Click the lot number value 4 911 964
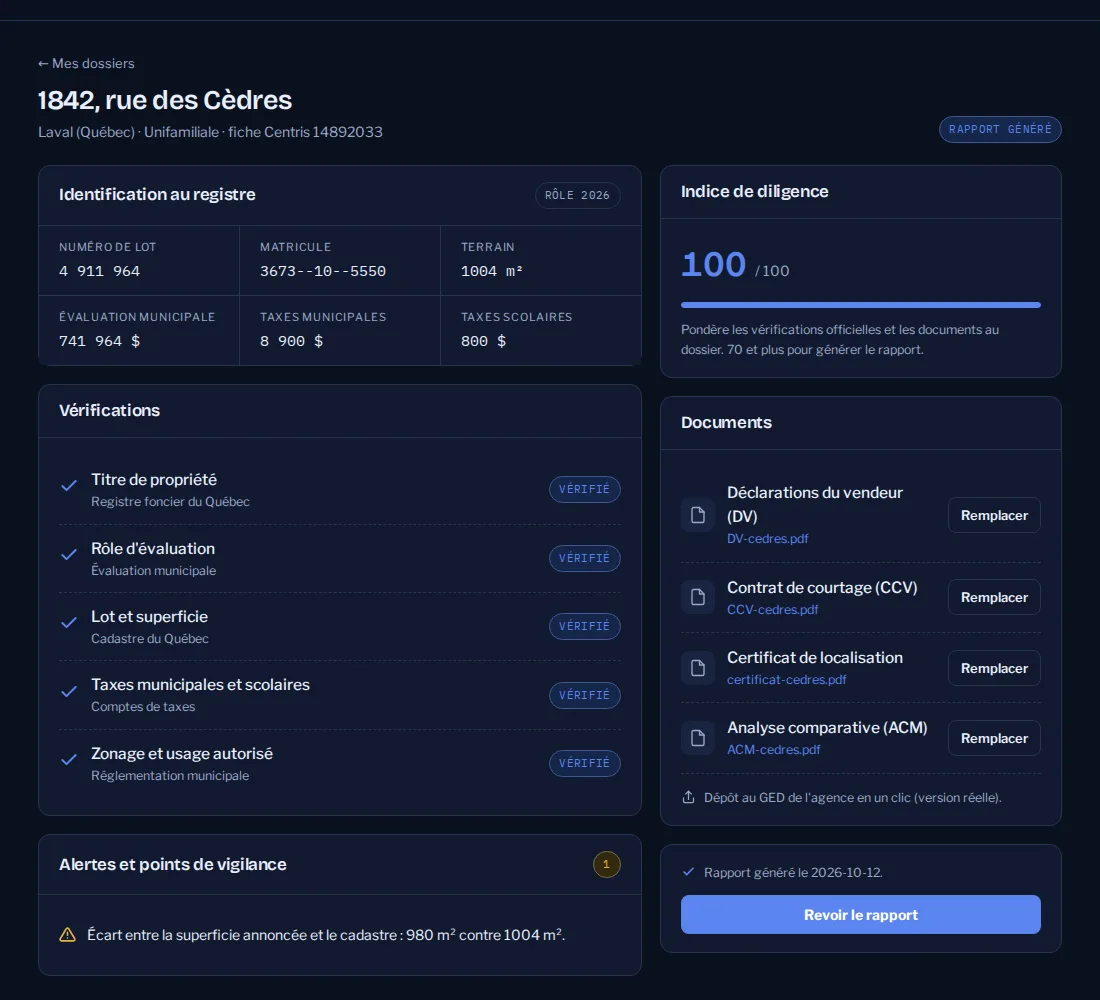The height and width of the screenshot is (1000, 1100). (x=99, y=271)
